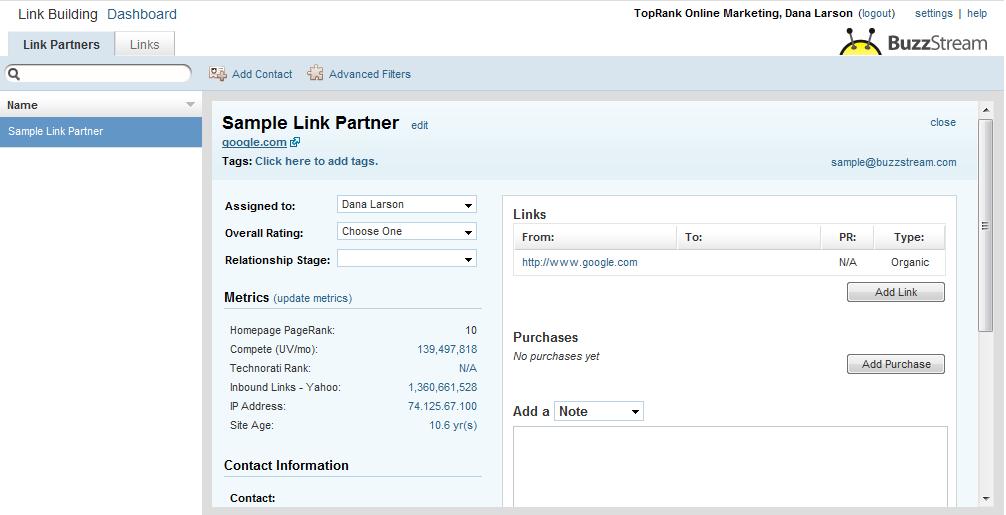Click here to add tags link
Viewport: 1006px width, 515px height.
point(316,161)
